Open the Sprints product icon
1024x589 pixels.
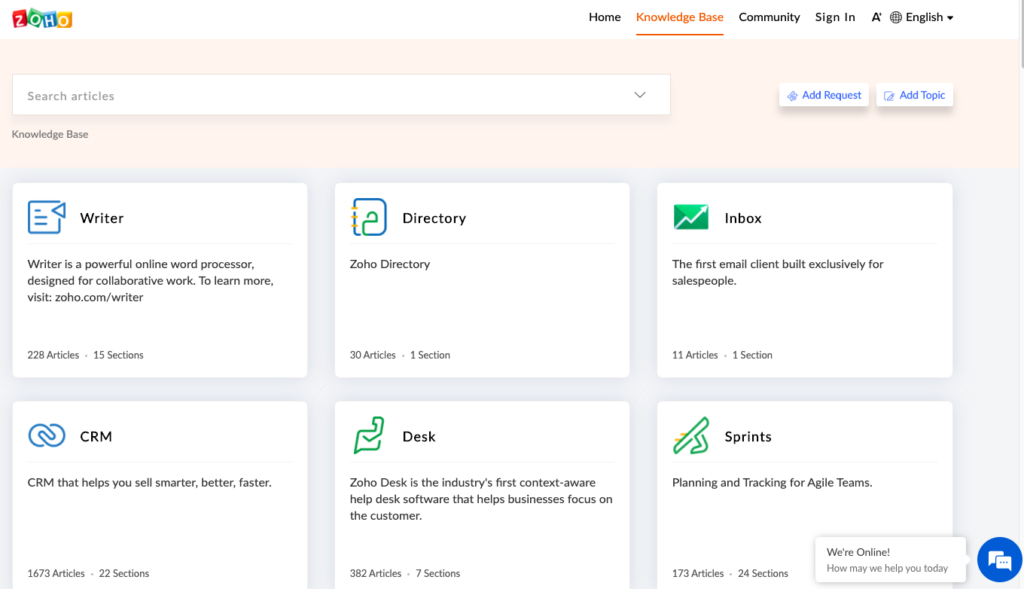point(691,436)
